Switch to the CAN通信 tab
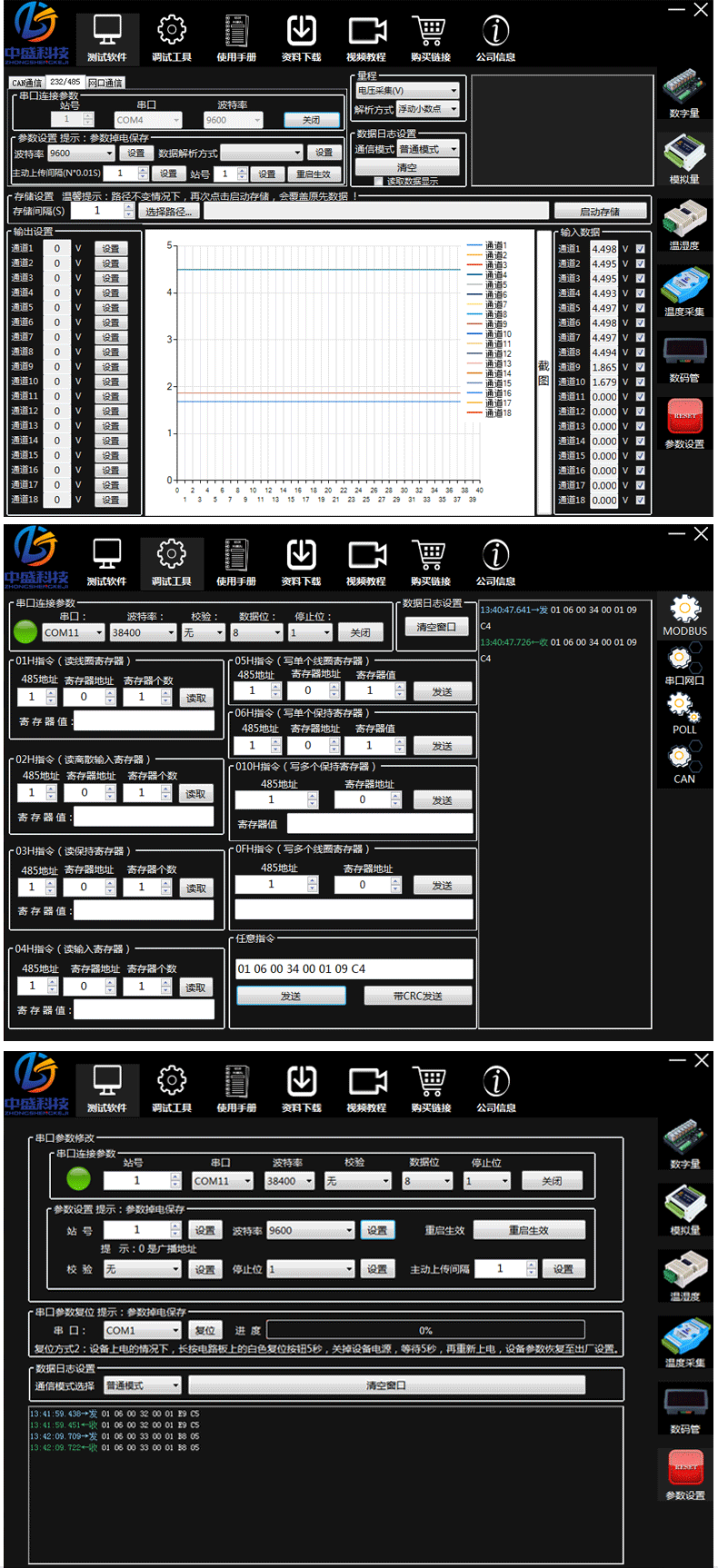Screen dimensions: 718x1568 [26, 83]
